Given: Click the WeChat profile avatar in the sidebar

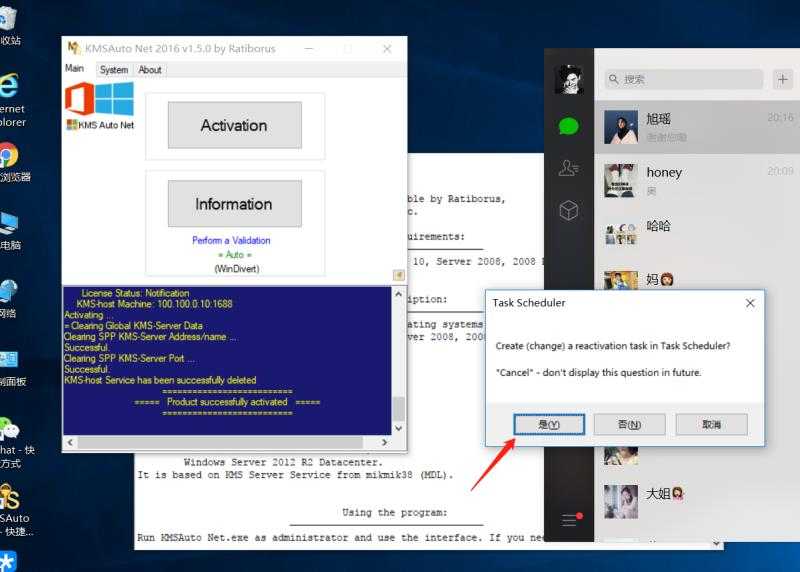Looking at the screenshot, I should 569,79.
